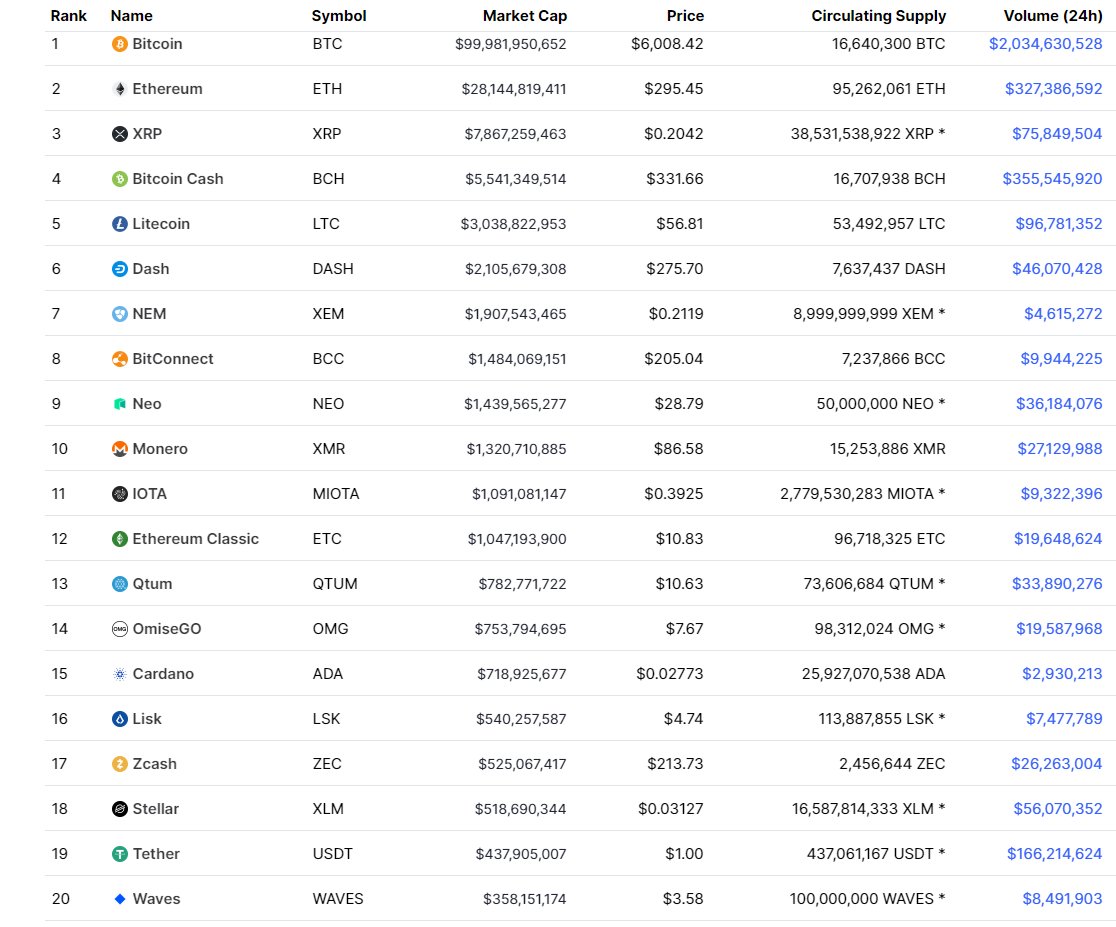Select Qtum circulating supply 73,606,684 QTUM

[868, 584]
